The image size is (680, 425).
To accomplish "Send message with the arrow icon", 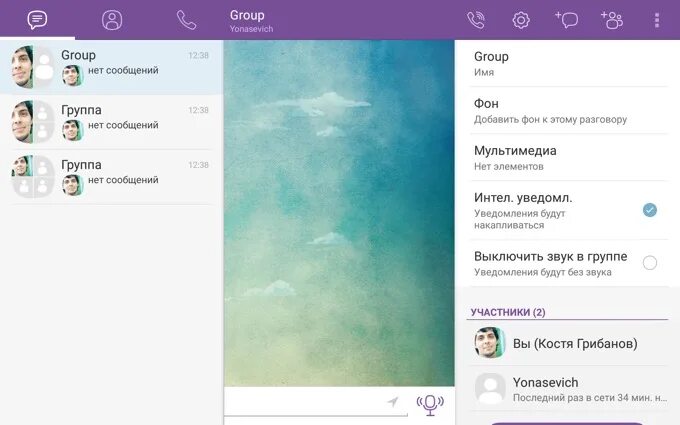I will point(392,402).
